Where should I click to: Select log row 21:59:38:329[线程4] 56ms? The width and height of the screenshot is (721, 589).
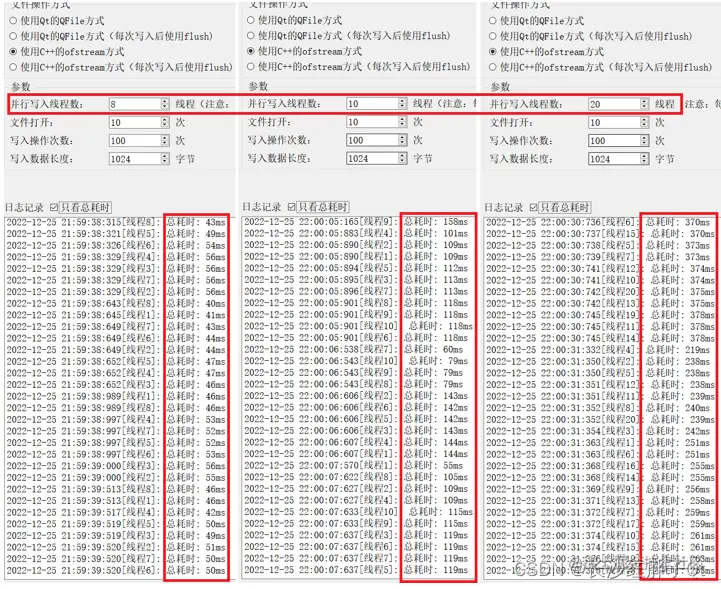tap(116, 257)
